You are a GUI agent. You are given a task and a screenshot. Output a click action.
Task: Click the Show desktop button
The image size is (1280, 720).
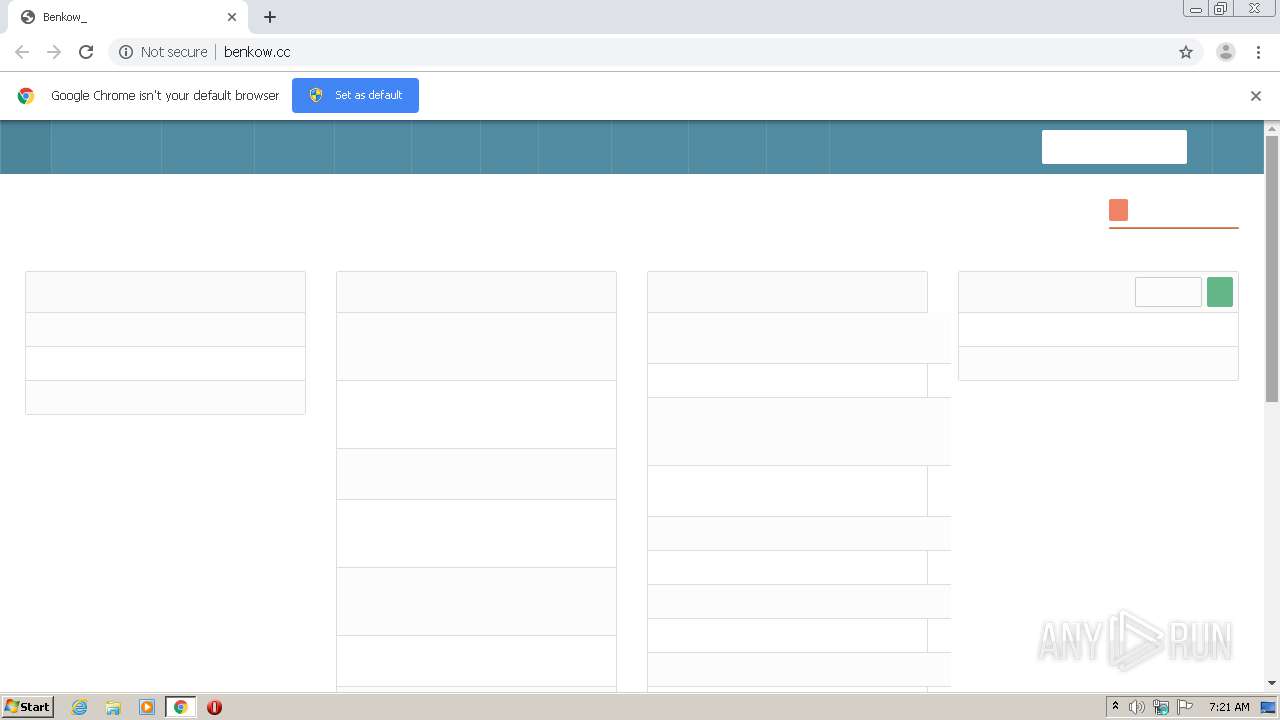coord(1269,707)
